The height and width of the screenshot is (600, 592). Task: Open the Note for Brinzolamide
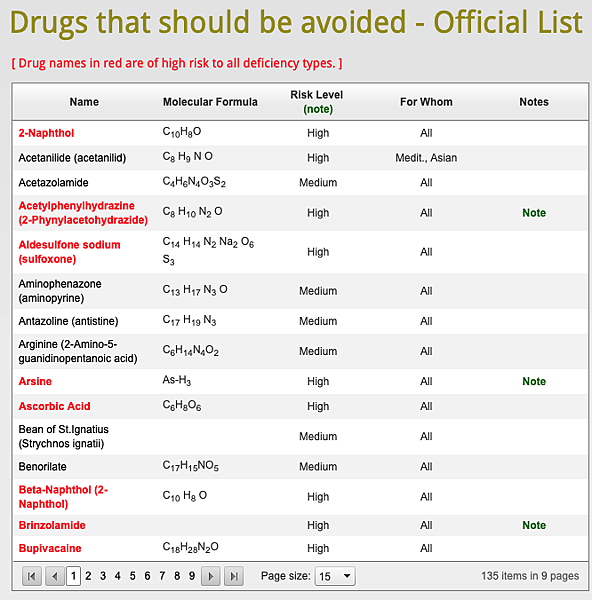coord(534,525)
